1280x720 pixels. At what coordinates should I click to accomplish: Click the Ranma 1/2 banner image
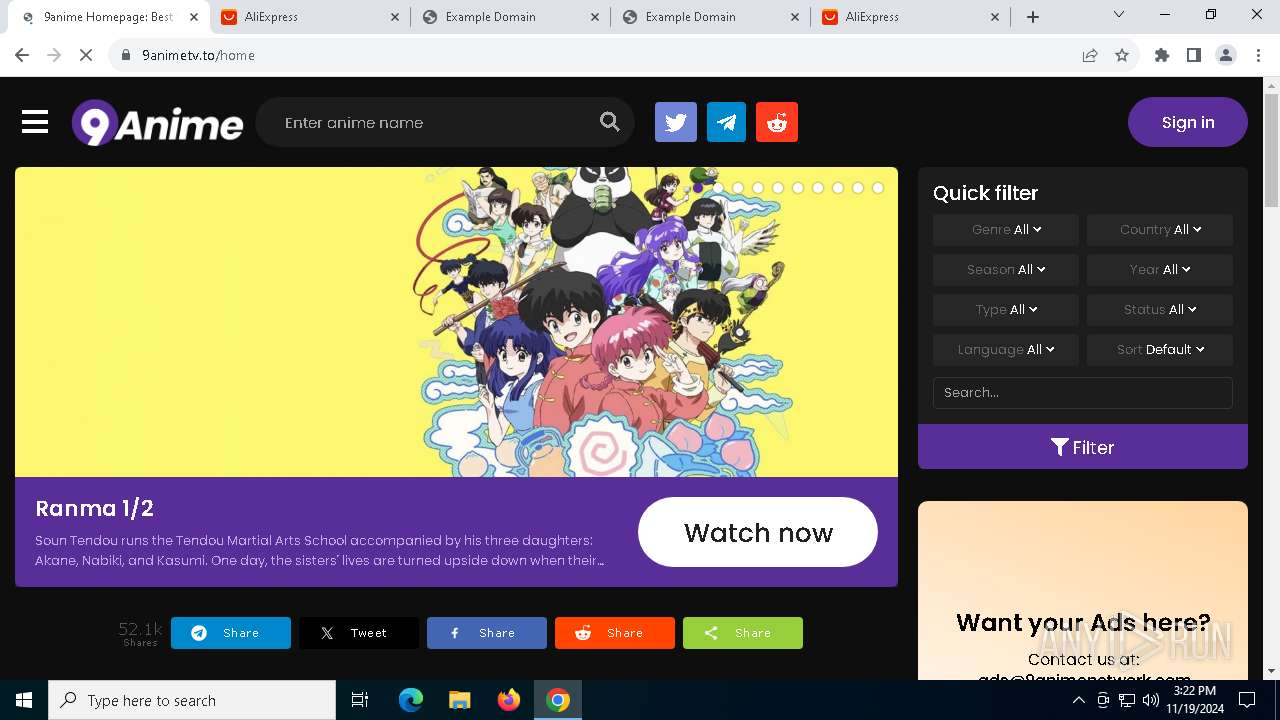tap(456, 322)
